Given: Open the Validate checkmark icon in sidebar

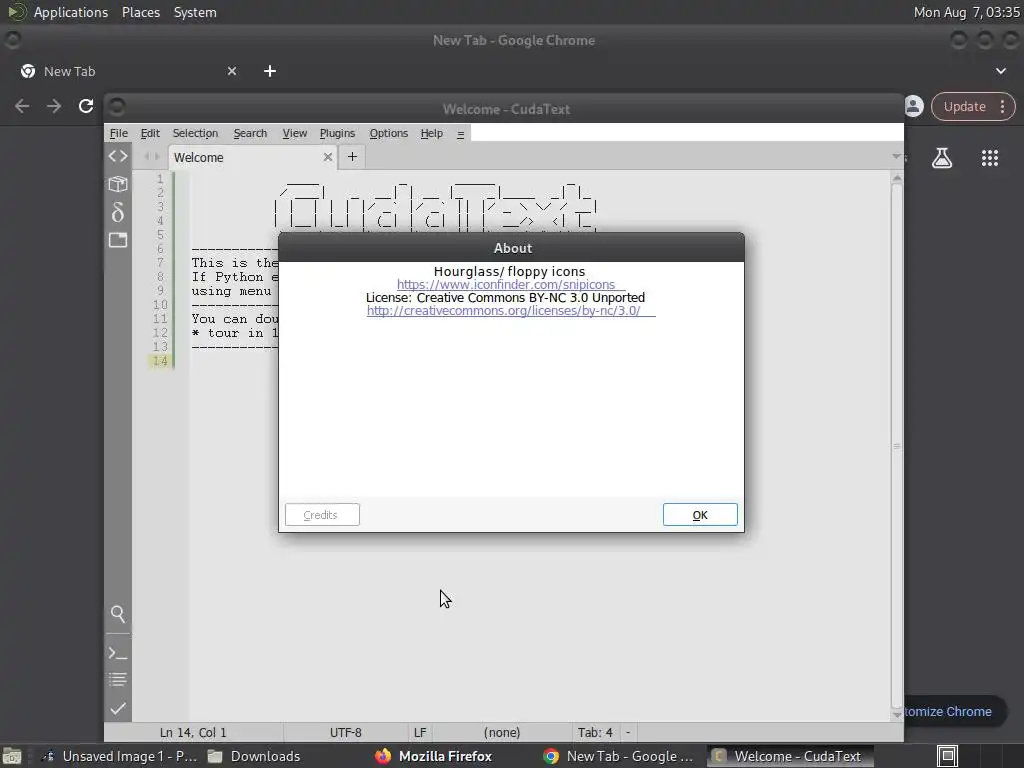Looking at the screenshot, I should click(x=118, y=709).
